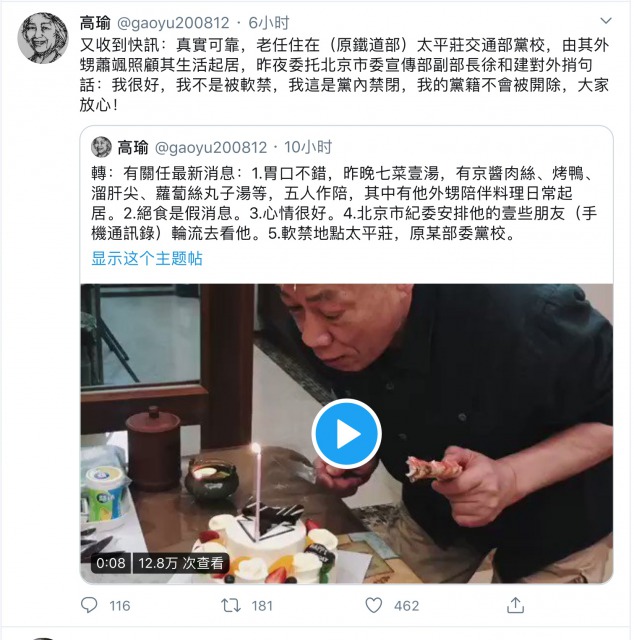Open the quoted tweet text body
The width and height of the screenshot is (634, 640).
(344, 203)
